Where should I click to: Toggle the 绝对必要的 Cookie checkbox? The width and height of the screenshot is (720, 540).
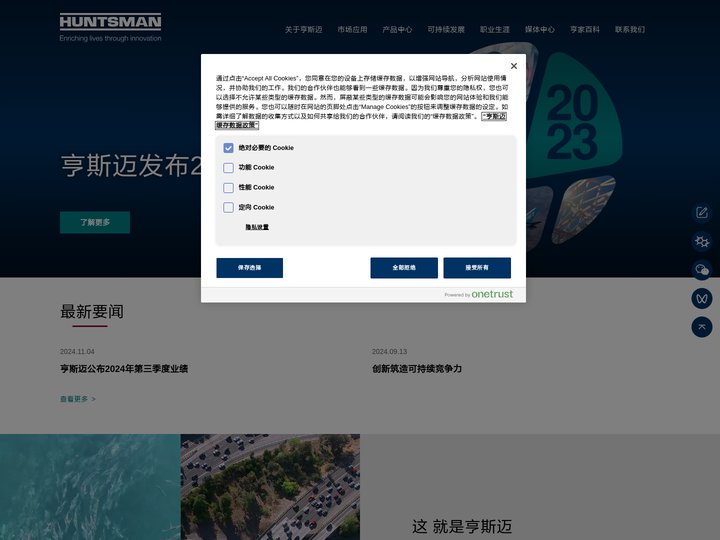228,148
